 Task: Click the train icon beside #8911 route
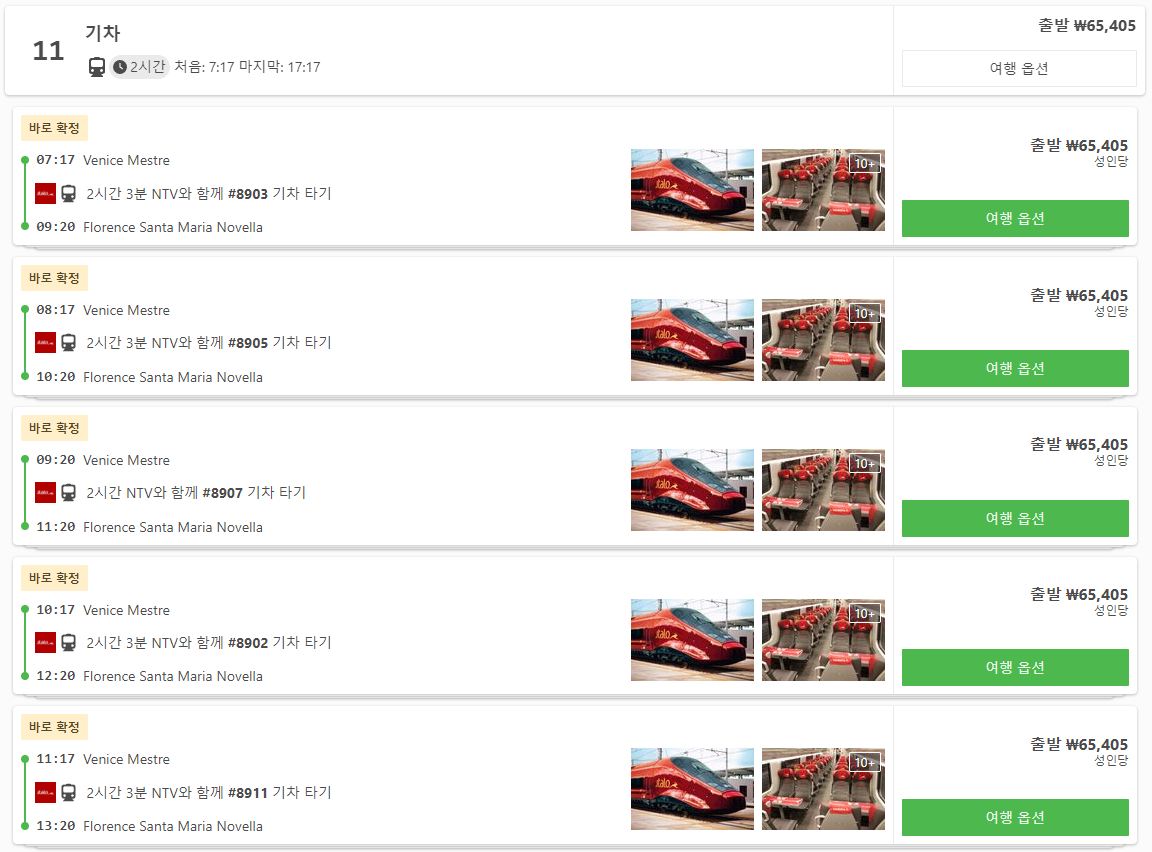68,793
